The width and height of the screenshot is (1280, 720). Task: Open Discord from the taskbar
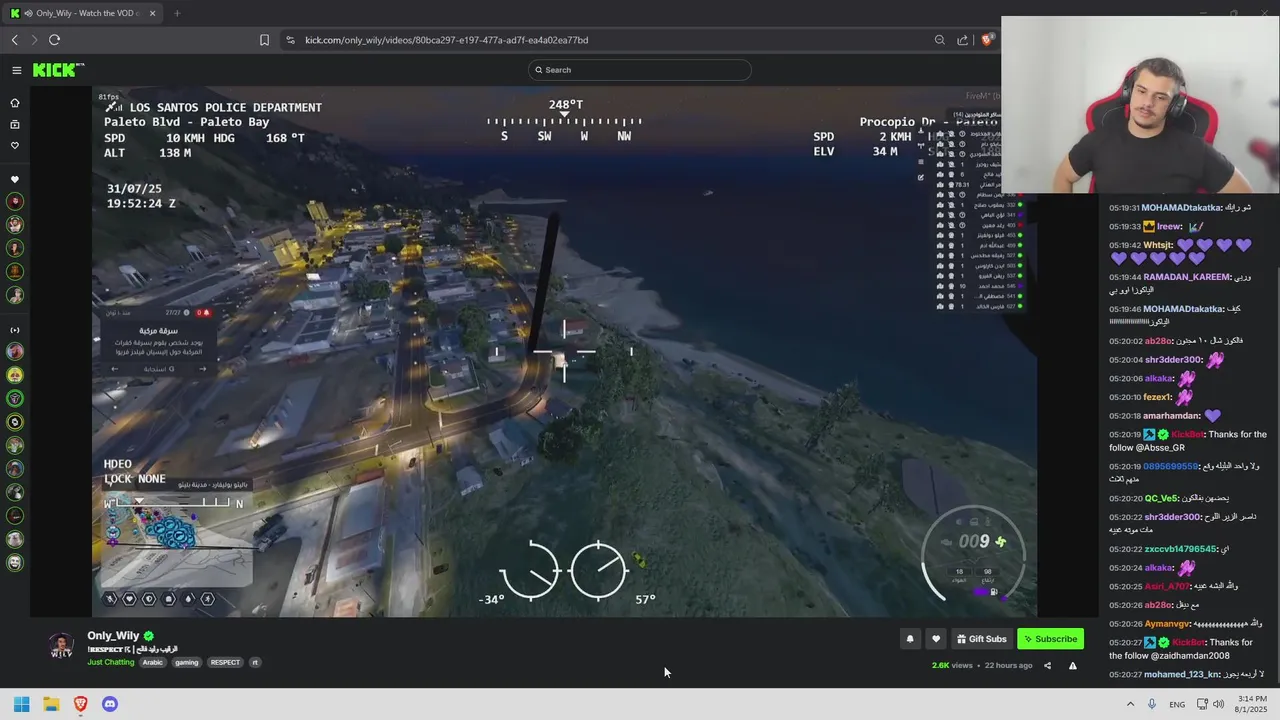tap(110, 704)
